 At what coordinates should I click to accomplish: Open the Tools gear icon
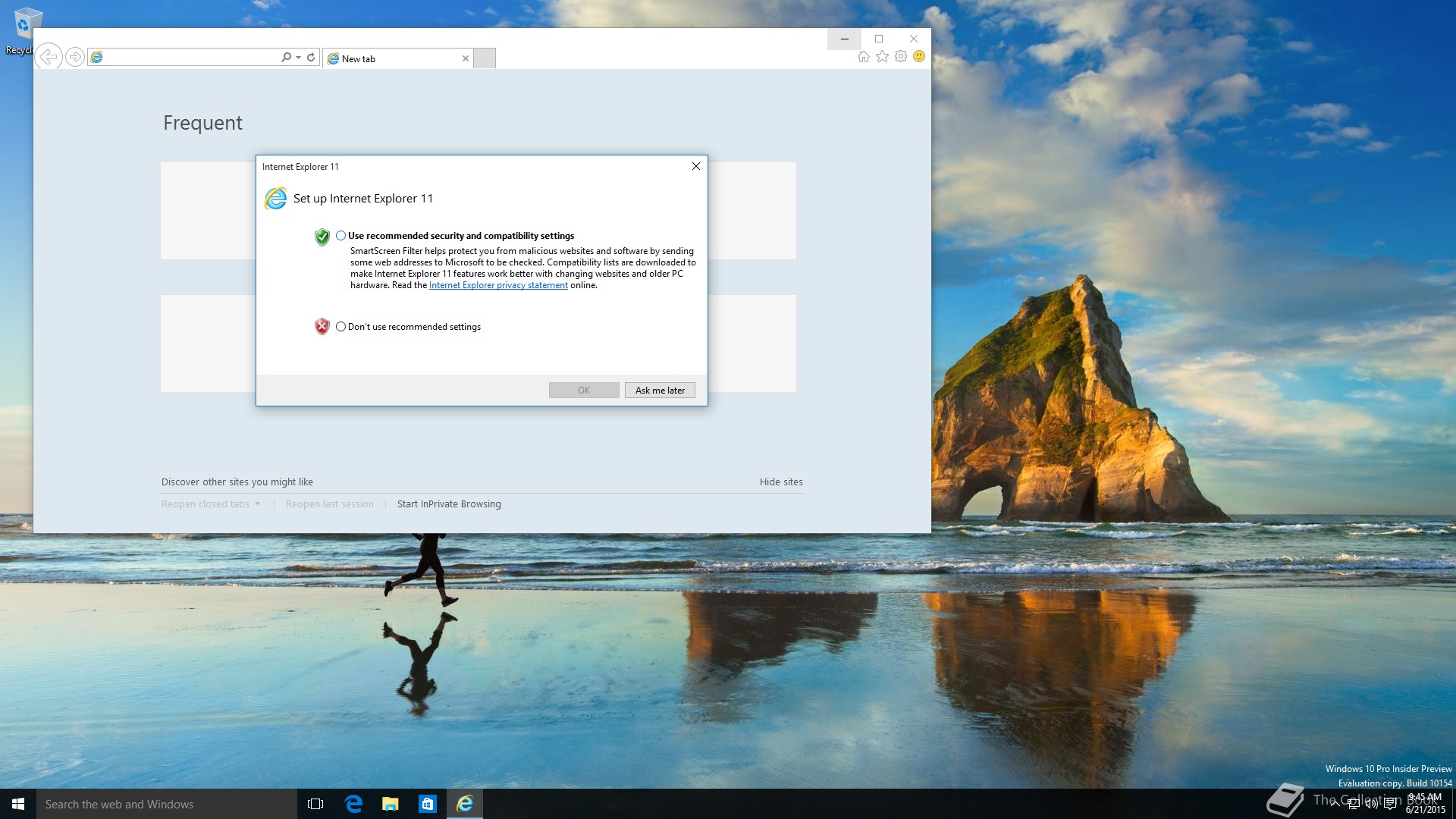click(x=901, y=56)
